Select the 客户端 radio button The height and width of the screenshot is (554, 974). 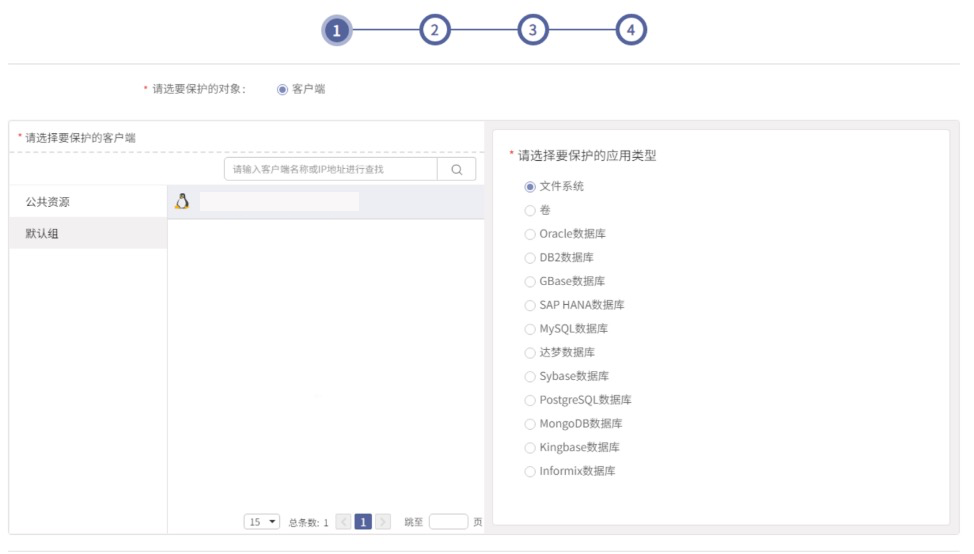pos(283,89)
